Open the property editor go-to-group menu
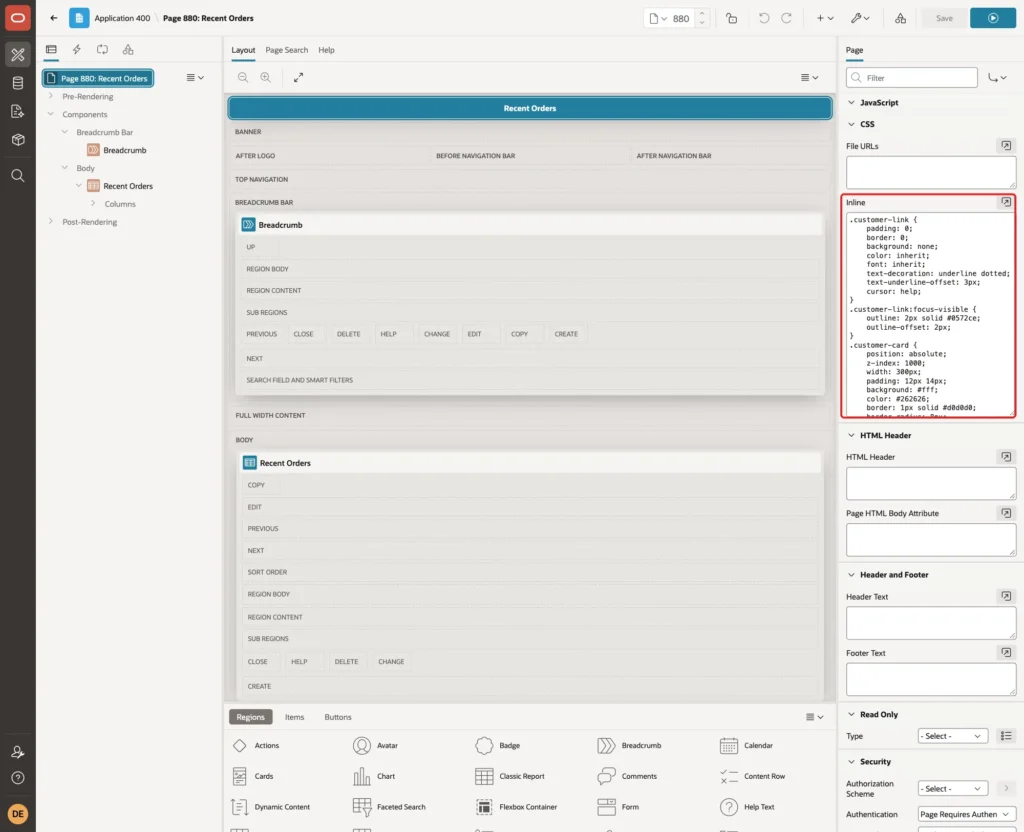 [x=997, y=78]
